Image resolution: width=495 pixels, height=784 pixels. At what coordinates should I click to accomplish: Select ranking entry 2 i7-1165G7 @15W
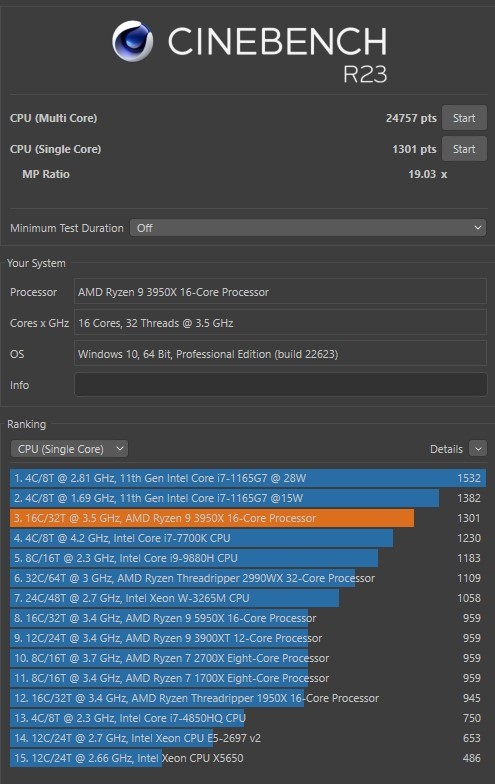(248, 498)
